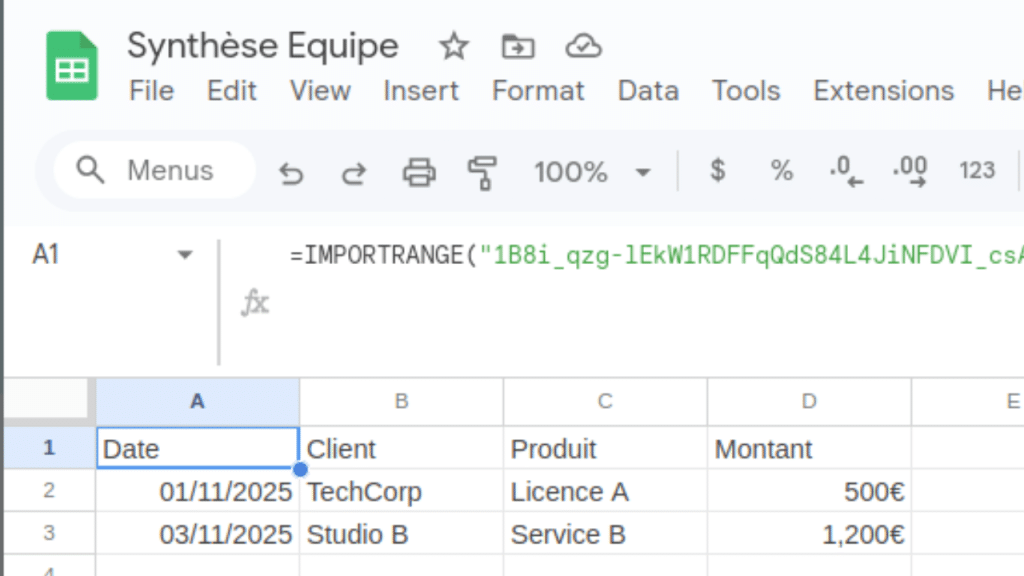Open the Google Sheets home icon

72,65
